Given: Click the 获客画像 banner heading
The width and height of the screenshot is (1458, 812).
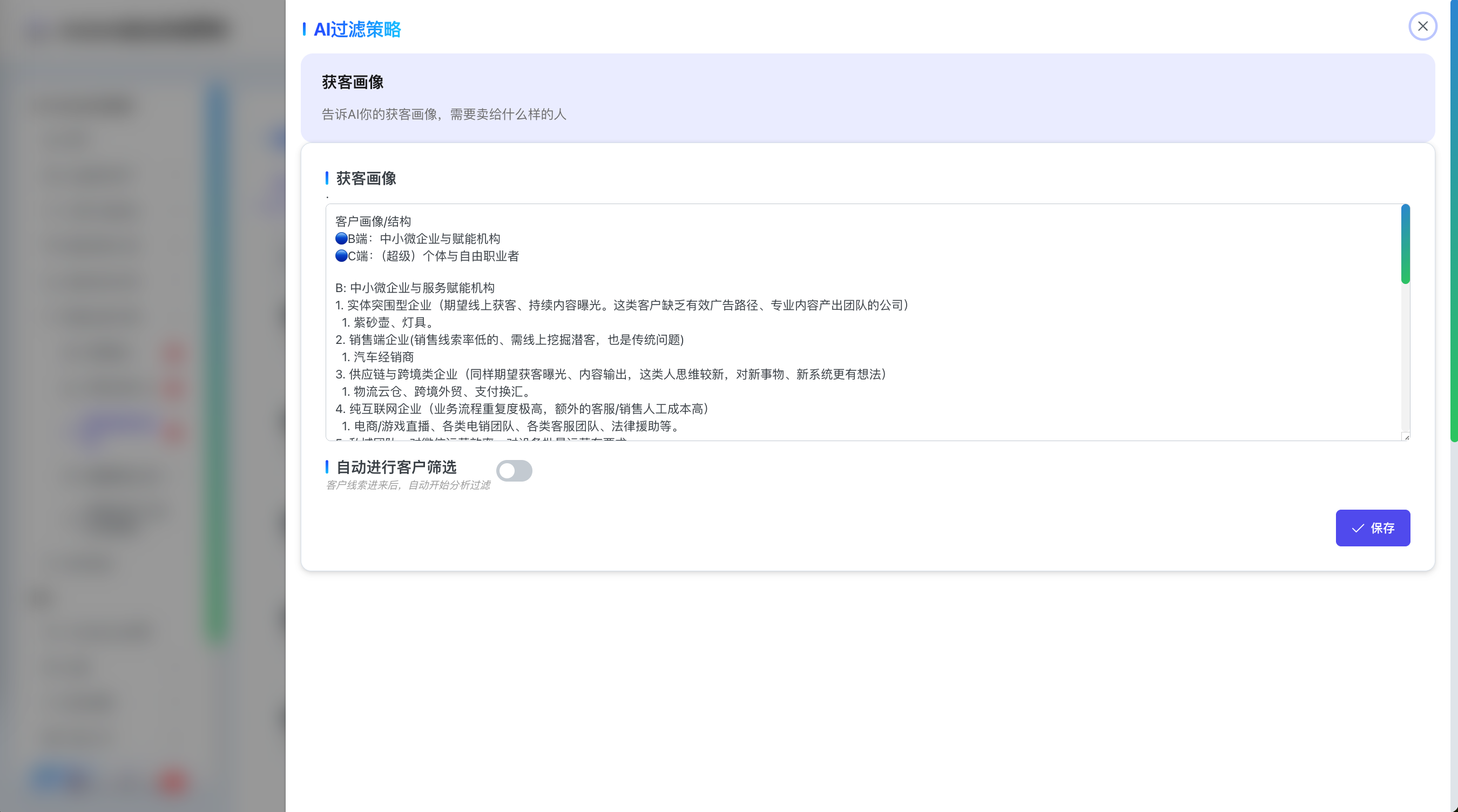Looking at the screenshot, I should [353, 82].
